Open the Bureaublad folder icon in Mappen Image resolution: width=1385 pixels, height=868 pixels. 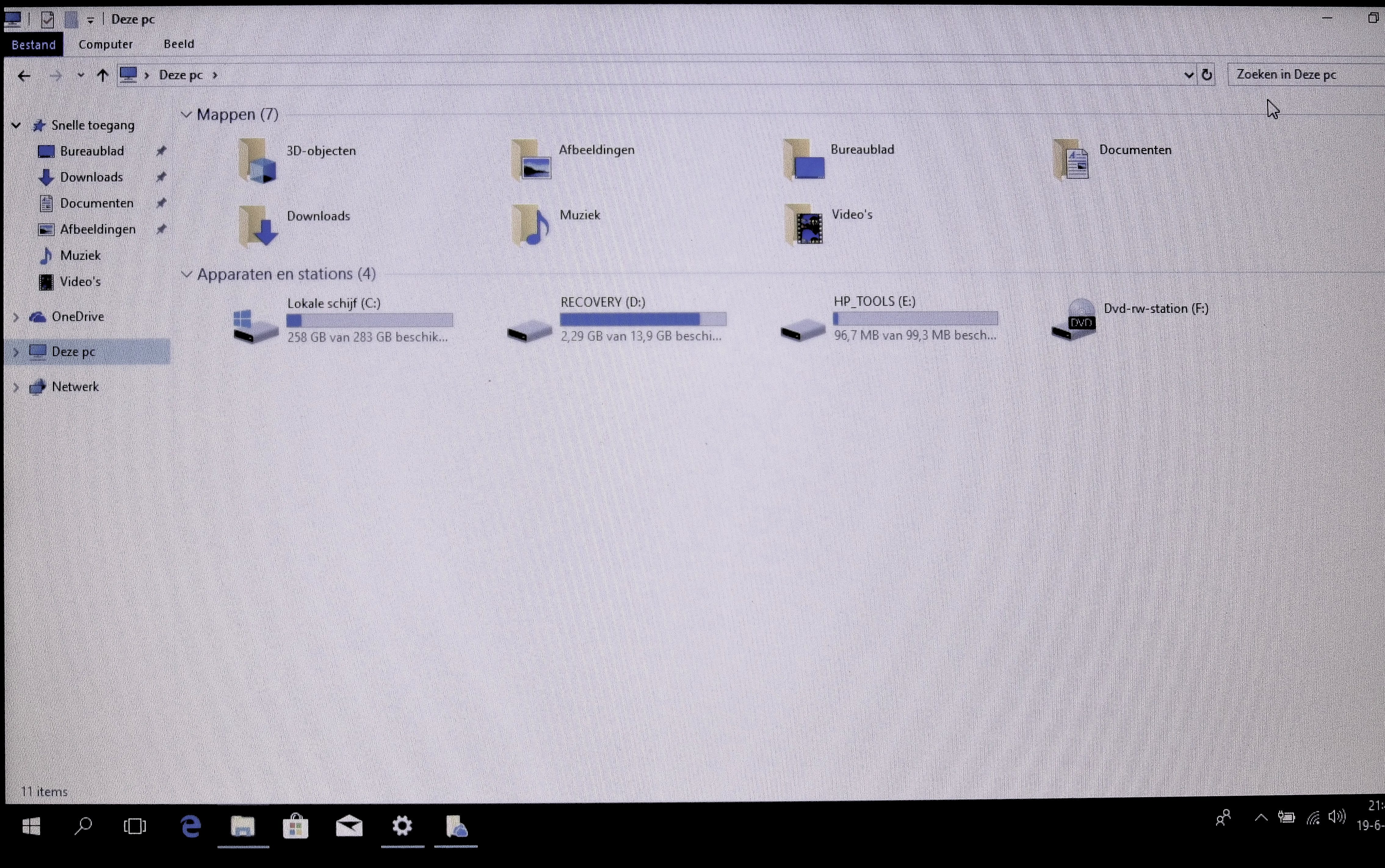[x=805, y=160]
